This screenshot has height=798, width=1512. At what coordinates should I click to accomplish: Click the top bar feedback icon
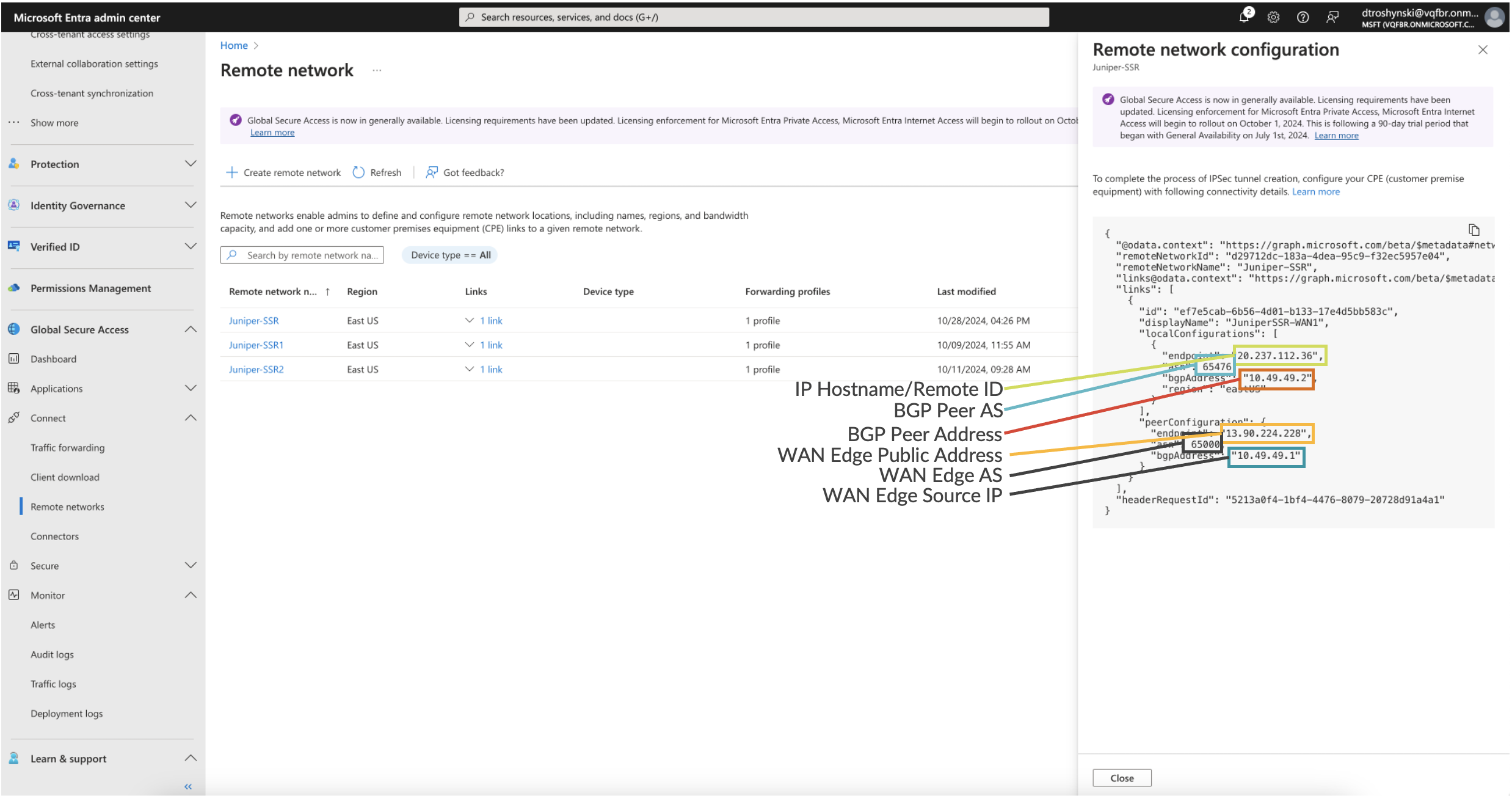1332,18
